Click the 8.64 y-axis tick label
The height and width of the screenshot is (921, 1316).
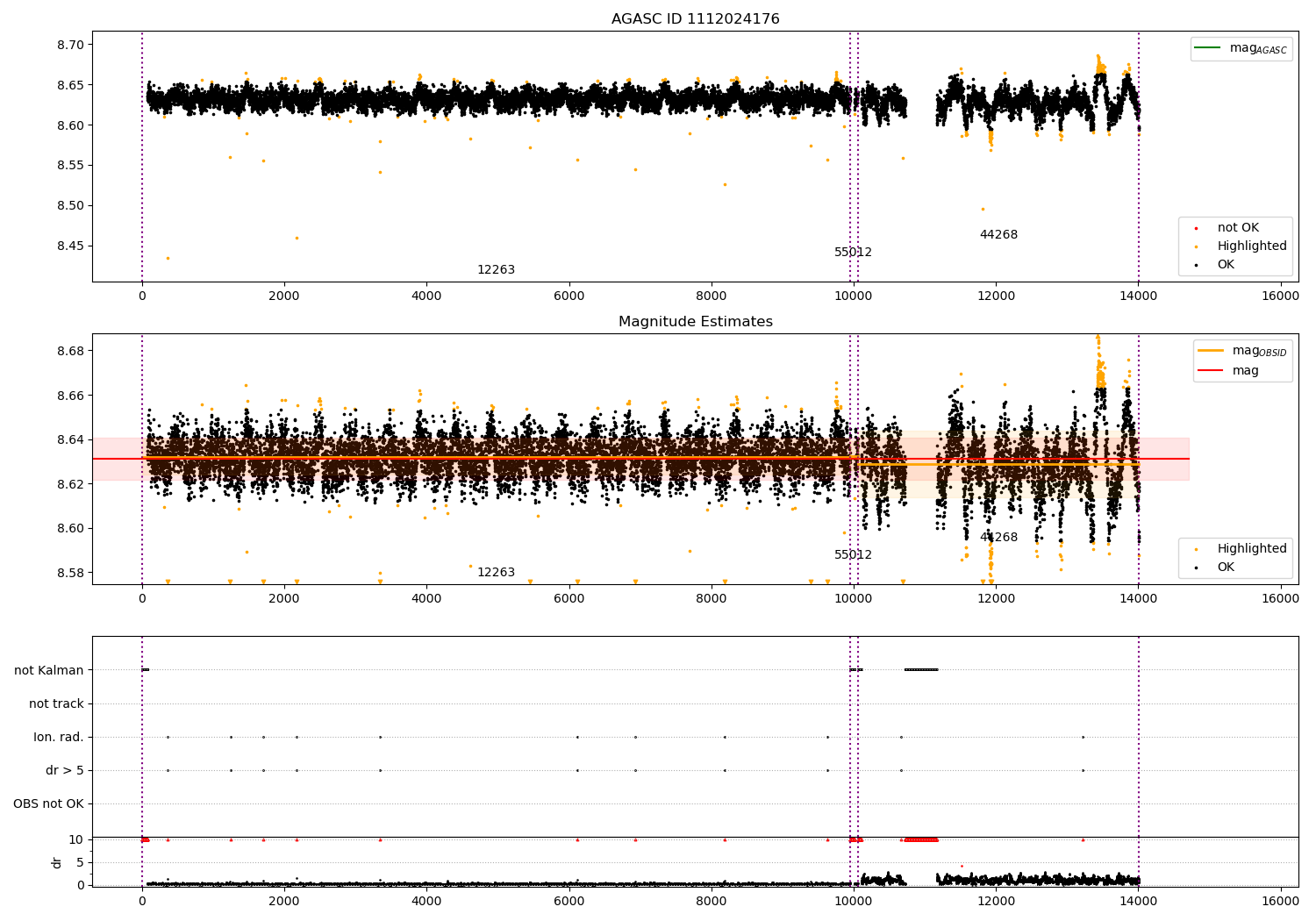pos(70,440)
